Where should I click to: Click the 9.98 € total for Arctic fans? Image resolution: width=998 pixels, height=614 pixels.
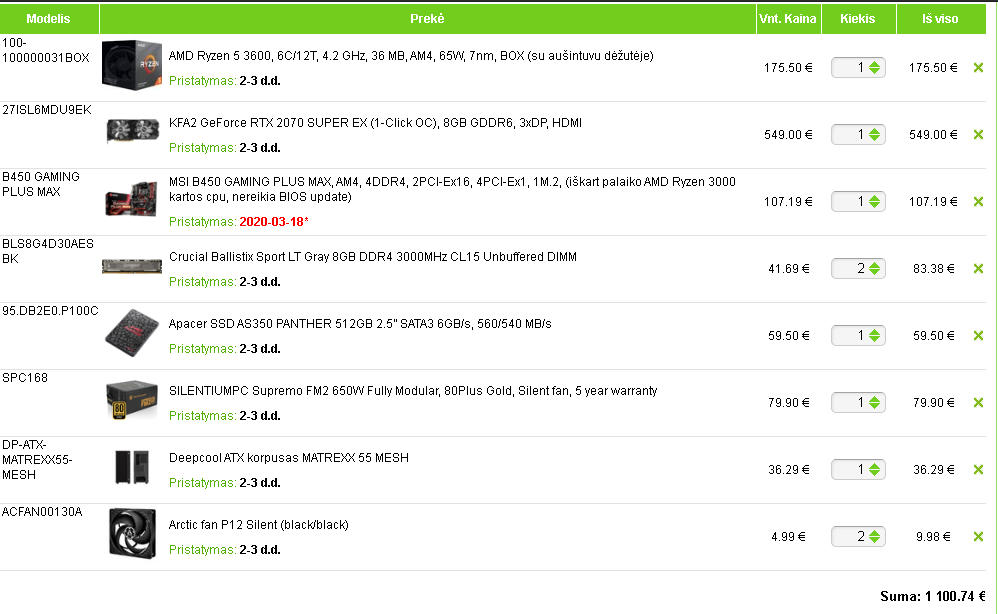coord(933,537)
